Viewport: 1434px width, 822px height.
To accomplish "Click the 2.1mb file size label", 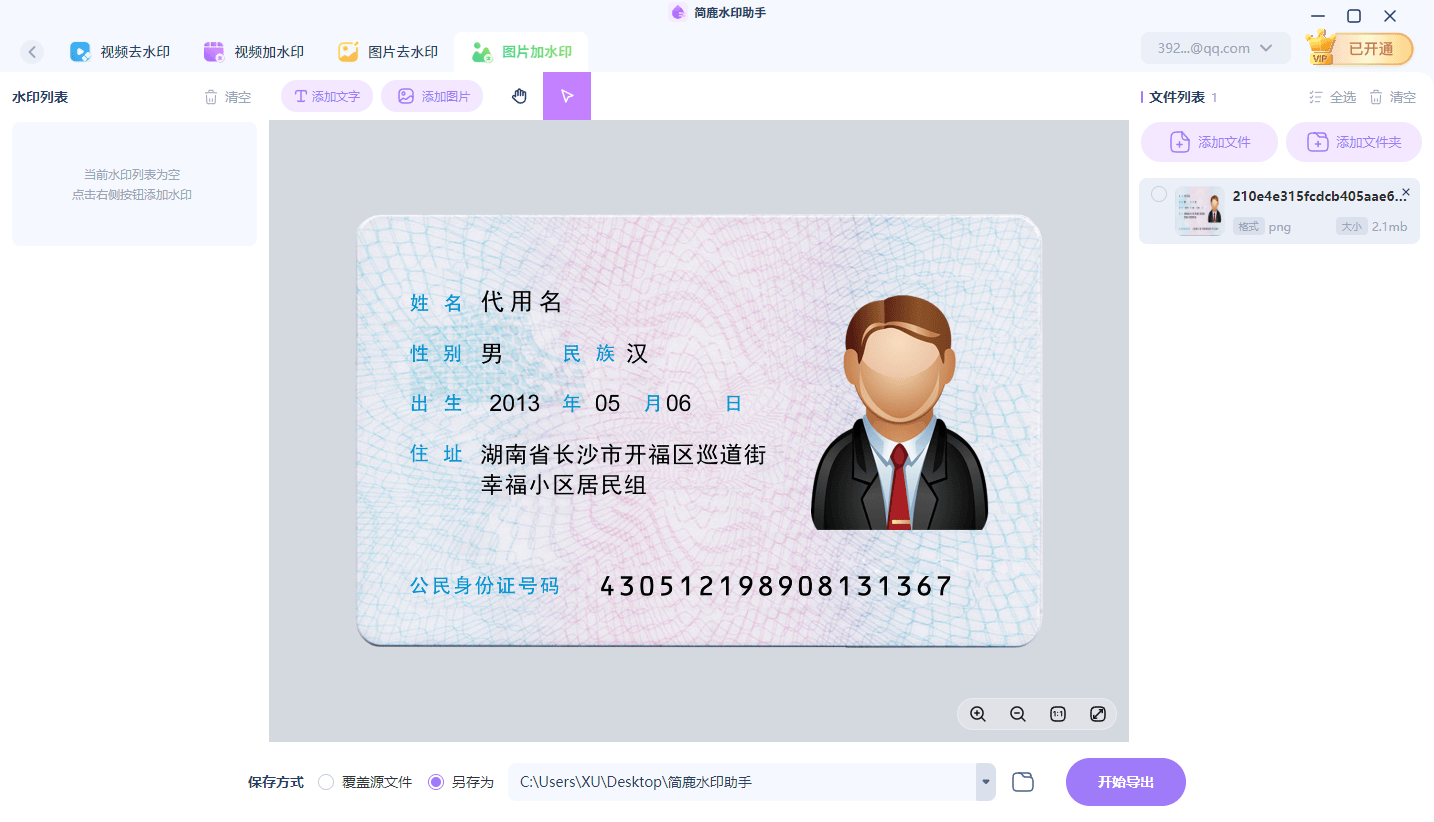I will (x=1389, y=227).
